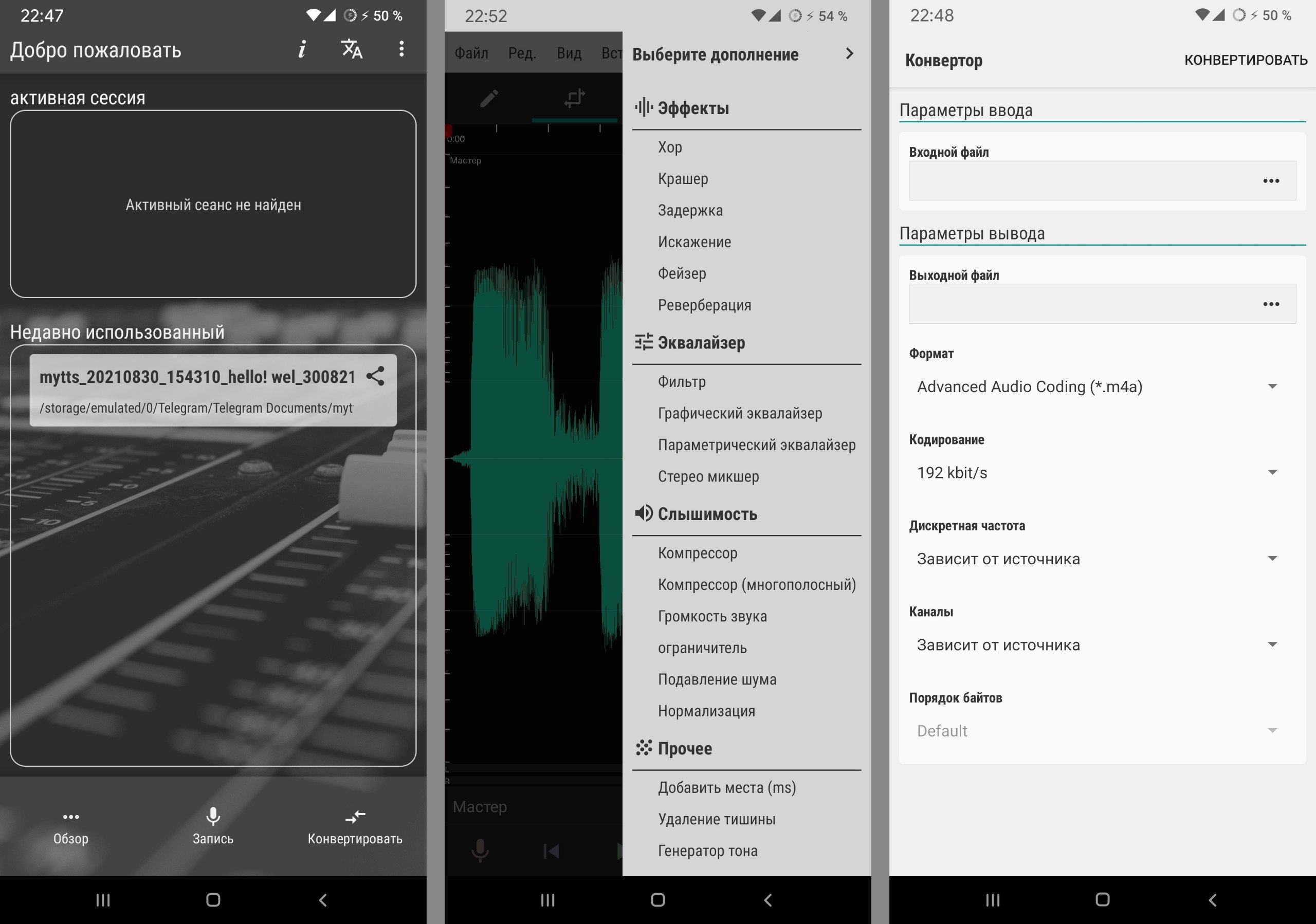Browse for output file with dots
The image size is (1316, 924).
[1271, 304]
